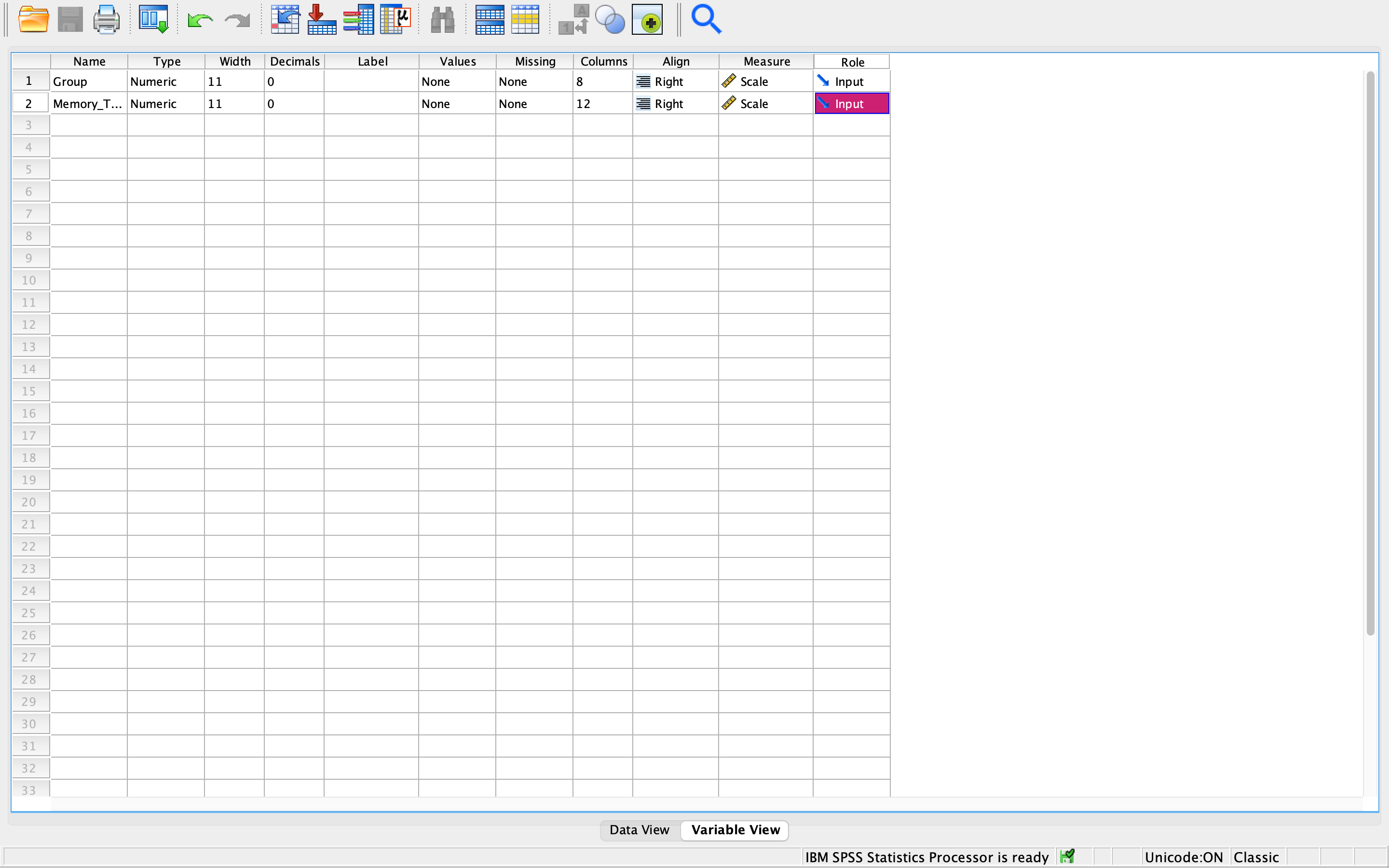
Task: Click the Open data document folder icon
Action: click(33, 20)
